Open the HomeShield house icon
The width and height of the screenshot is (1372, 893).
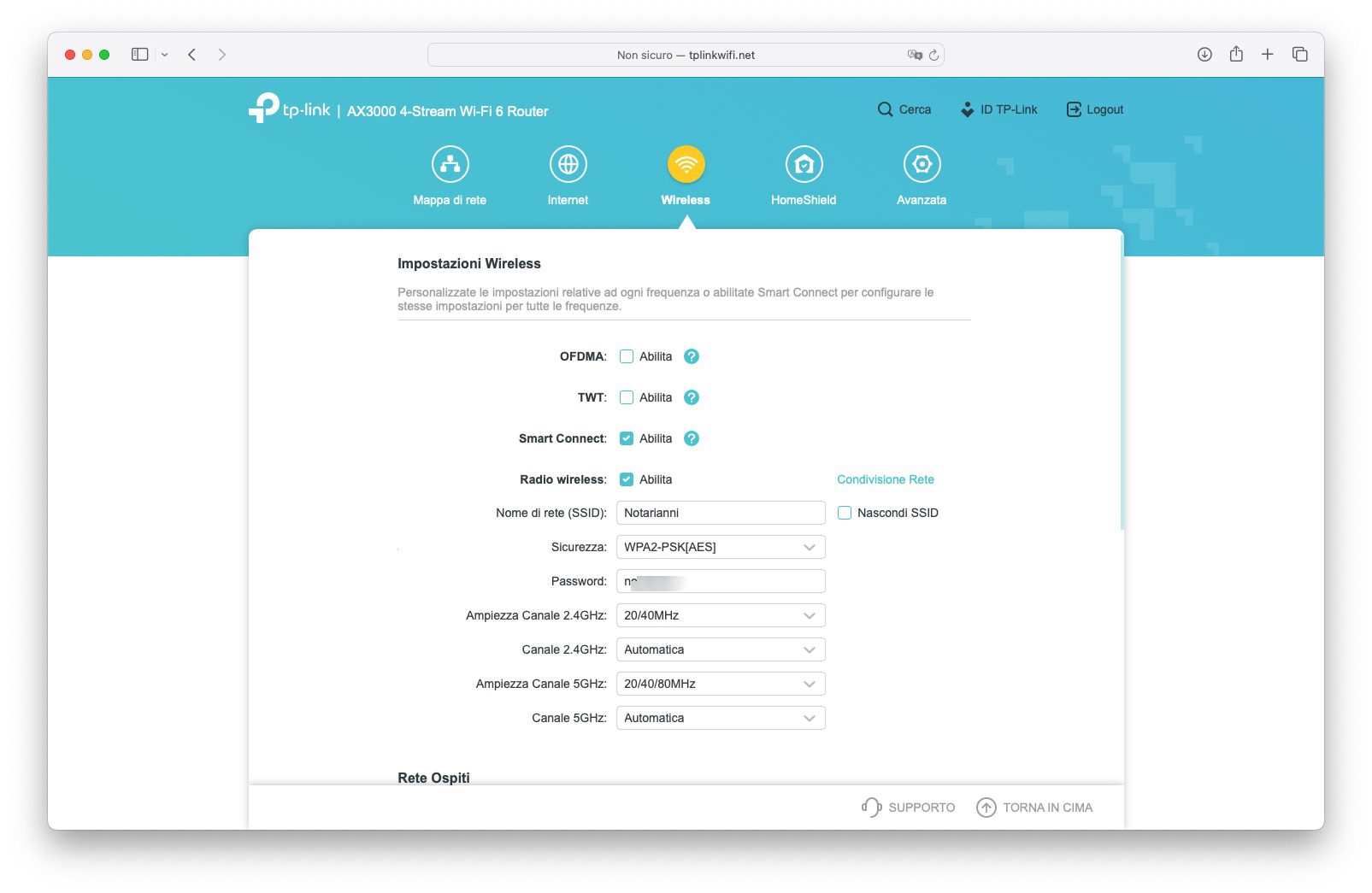point(804,164)
